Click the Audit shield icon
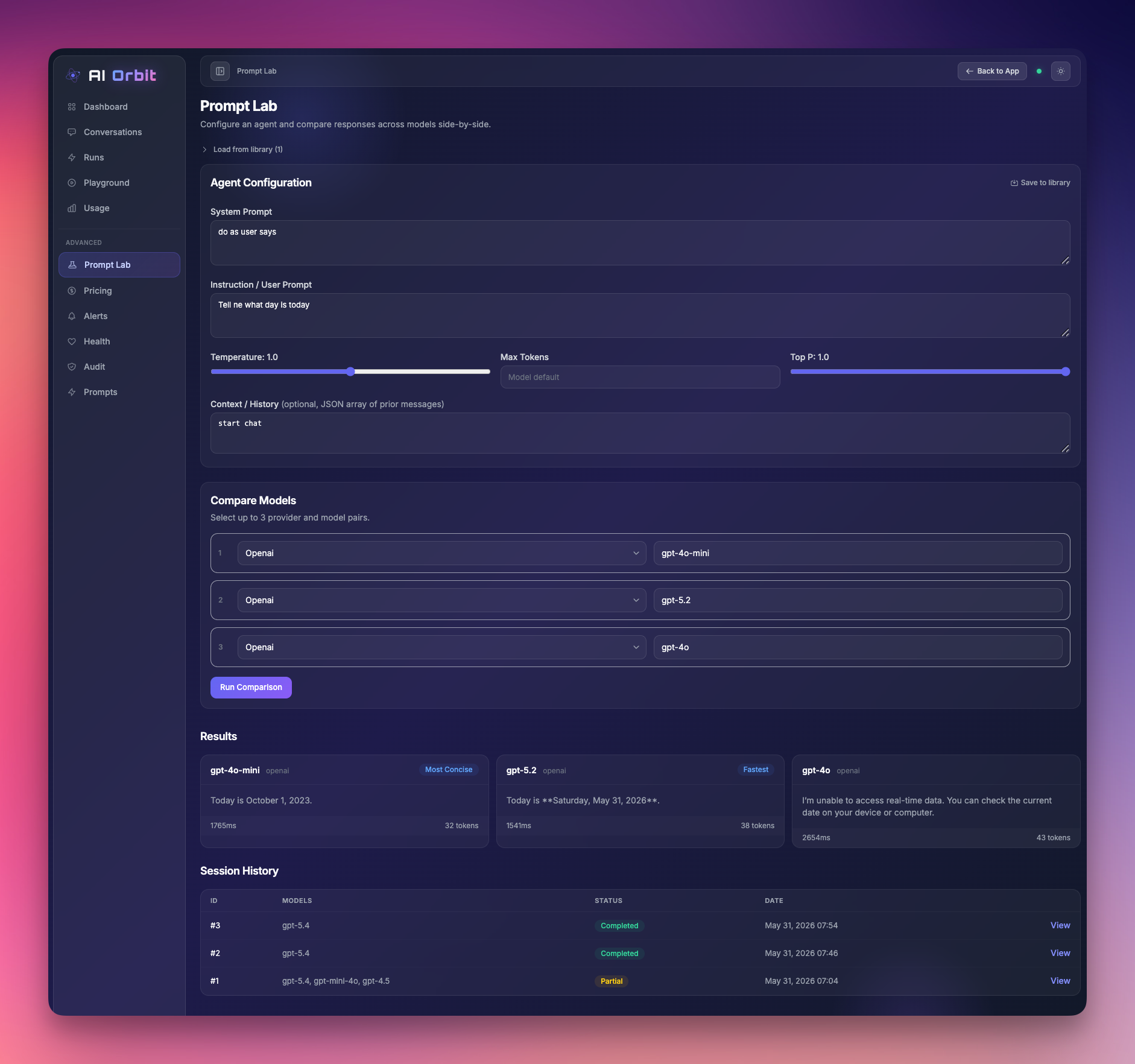The image size is (1135, 1064). point(72,367)
